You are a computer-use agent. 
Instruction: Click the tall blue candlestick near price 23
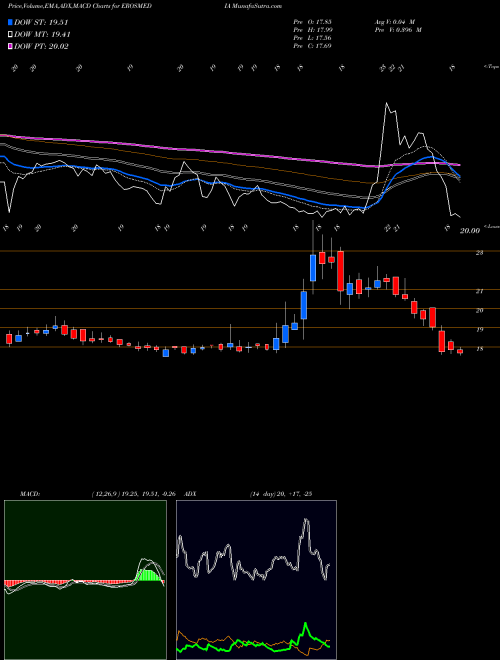pos(313,268)
